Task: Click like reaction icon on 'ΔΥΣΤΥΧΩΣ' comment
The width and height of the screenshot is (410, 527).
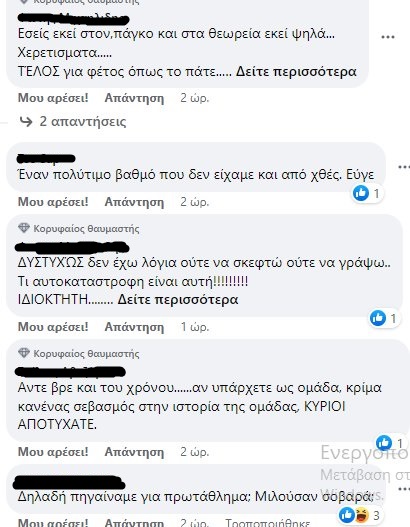Action: tap(378, 318)
